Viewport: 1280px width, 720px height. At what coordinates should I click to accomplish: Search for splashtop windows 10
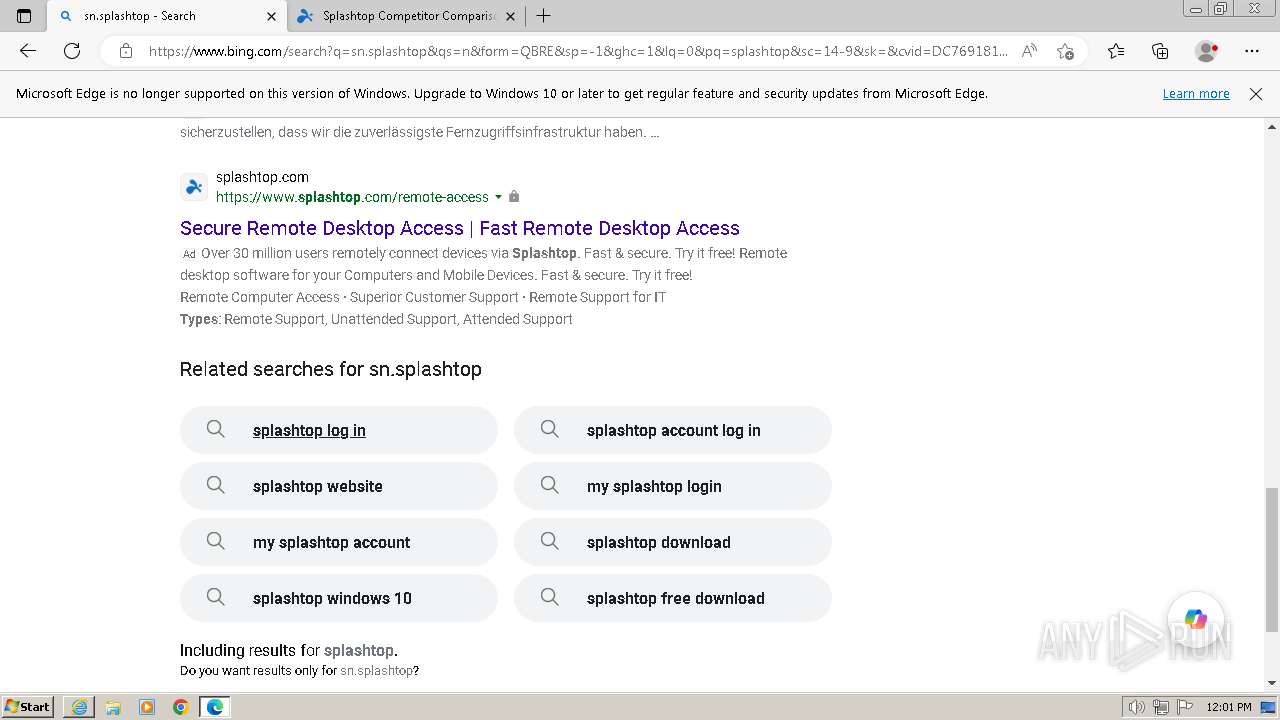(x=339, y=598)
